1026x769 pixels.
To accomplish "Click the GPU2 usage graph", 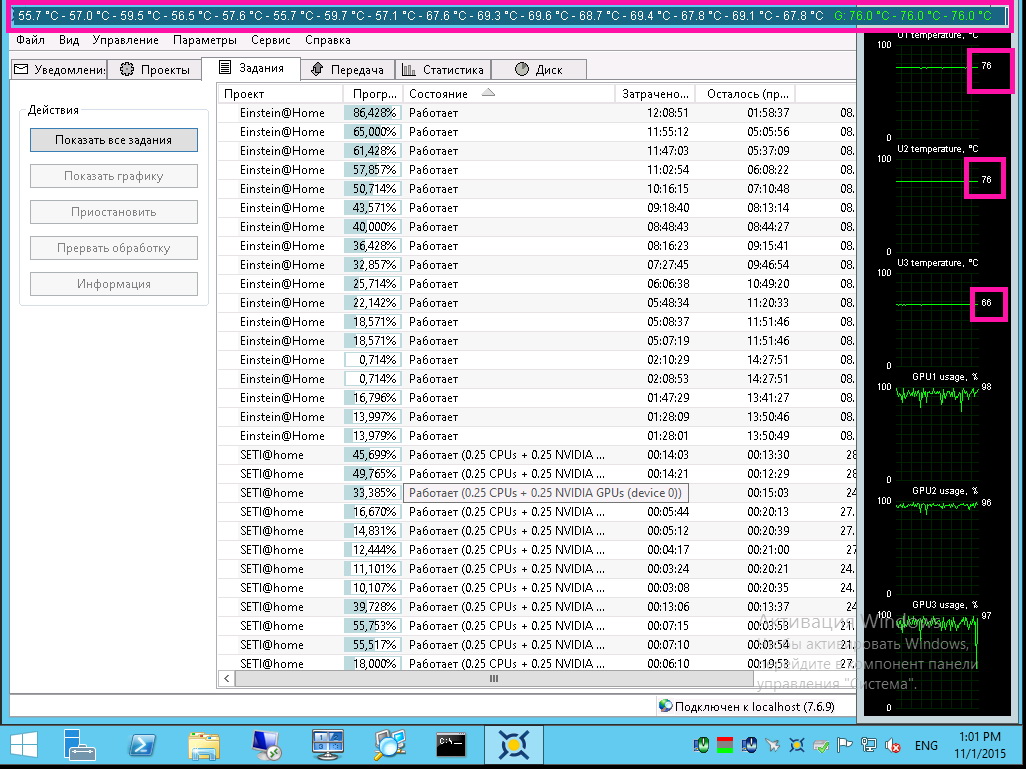I will pos(937,546).
